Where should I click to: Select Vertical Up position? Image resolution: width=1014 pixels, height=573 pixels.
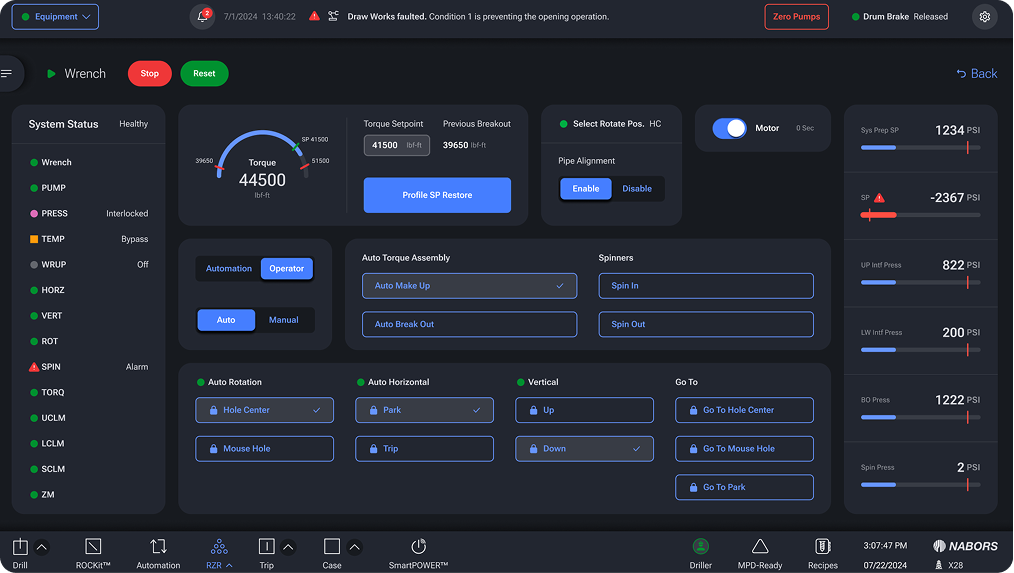(584, 410)
